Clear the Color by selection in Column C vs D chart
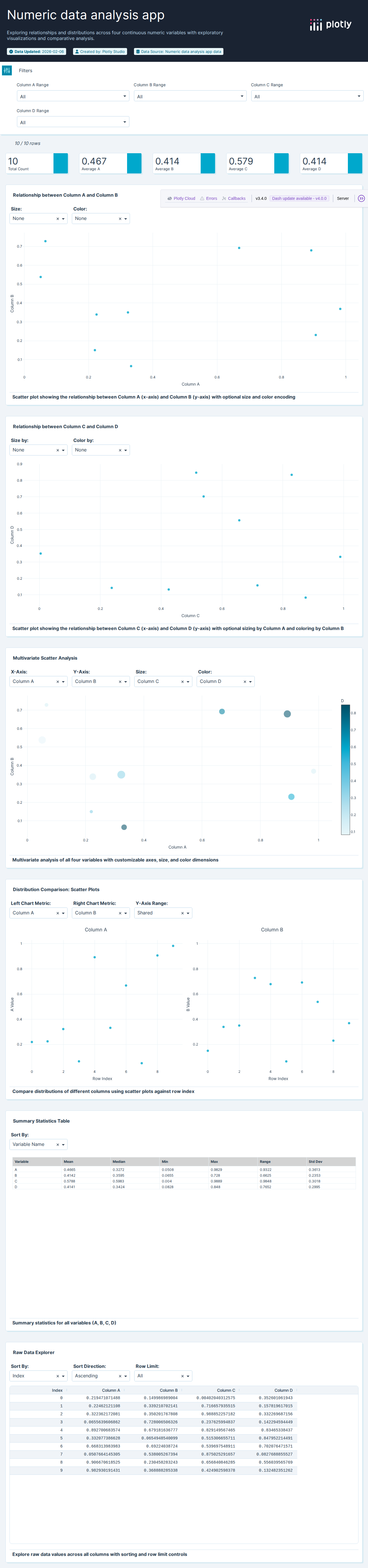This screenshot has height=1568, width=368. point(120,450)
